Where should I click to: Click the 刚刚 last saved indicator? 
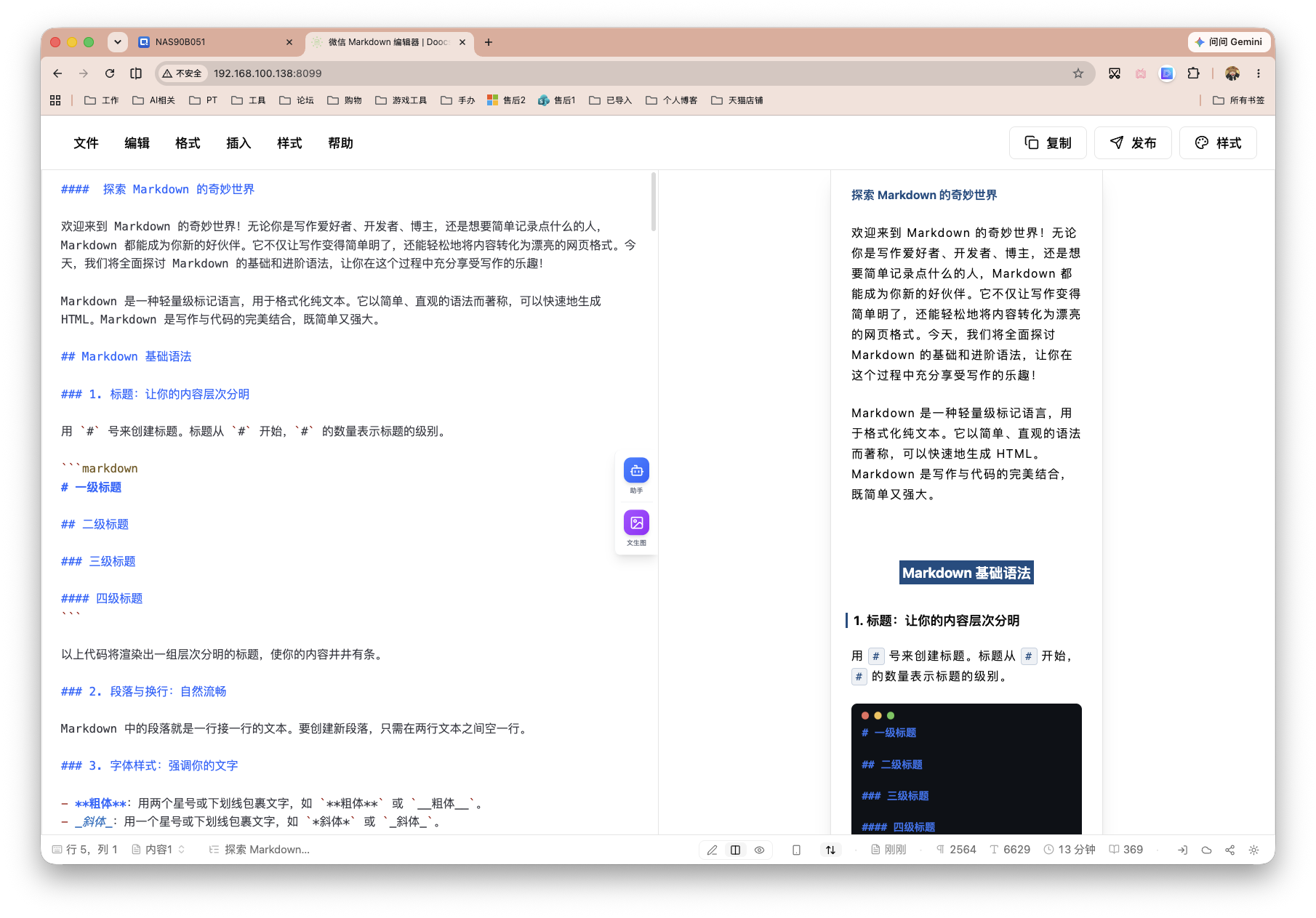coord(888,850)
